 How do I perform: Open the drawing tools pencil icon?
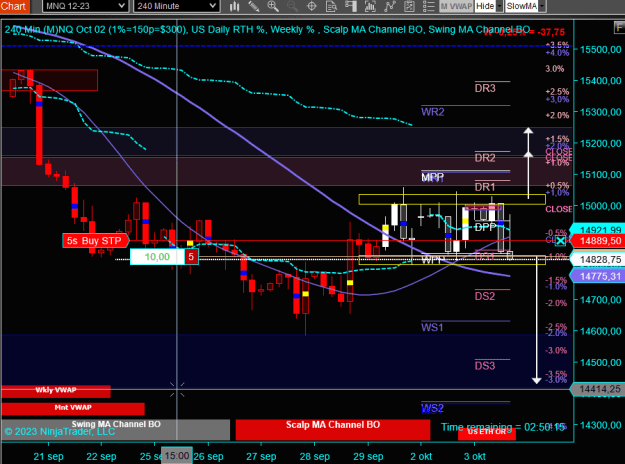tap(254, 6)
